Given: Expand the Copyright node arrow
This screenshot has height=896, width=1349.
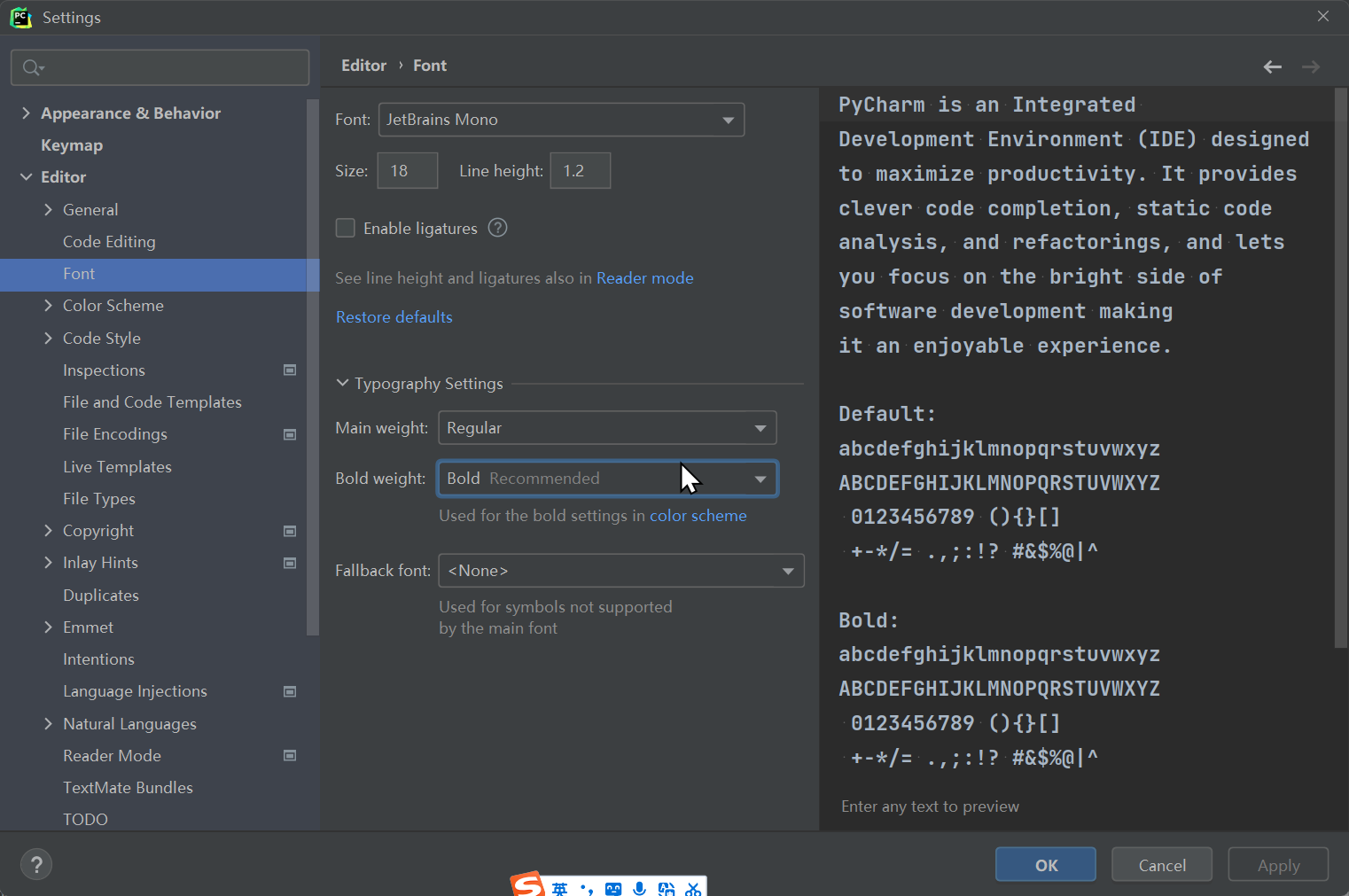Looking at the screenshot, I should pyautogui.click(x=48, y=530).
